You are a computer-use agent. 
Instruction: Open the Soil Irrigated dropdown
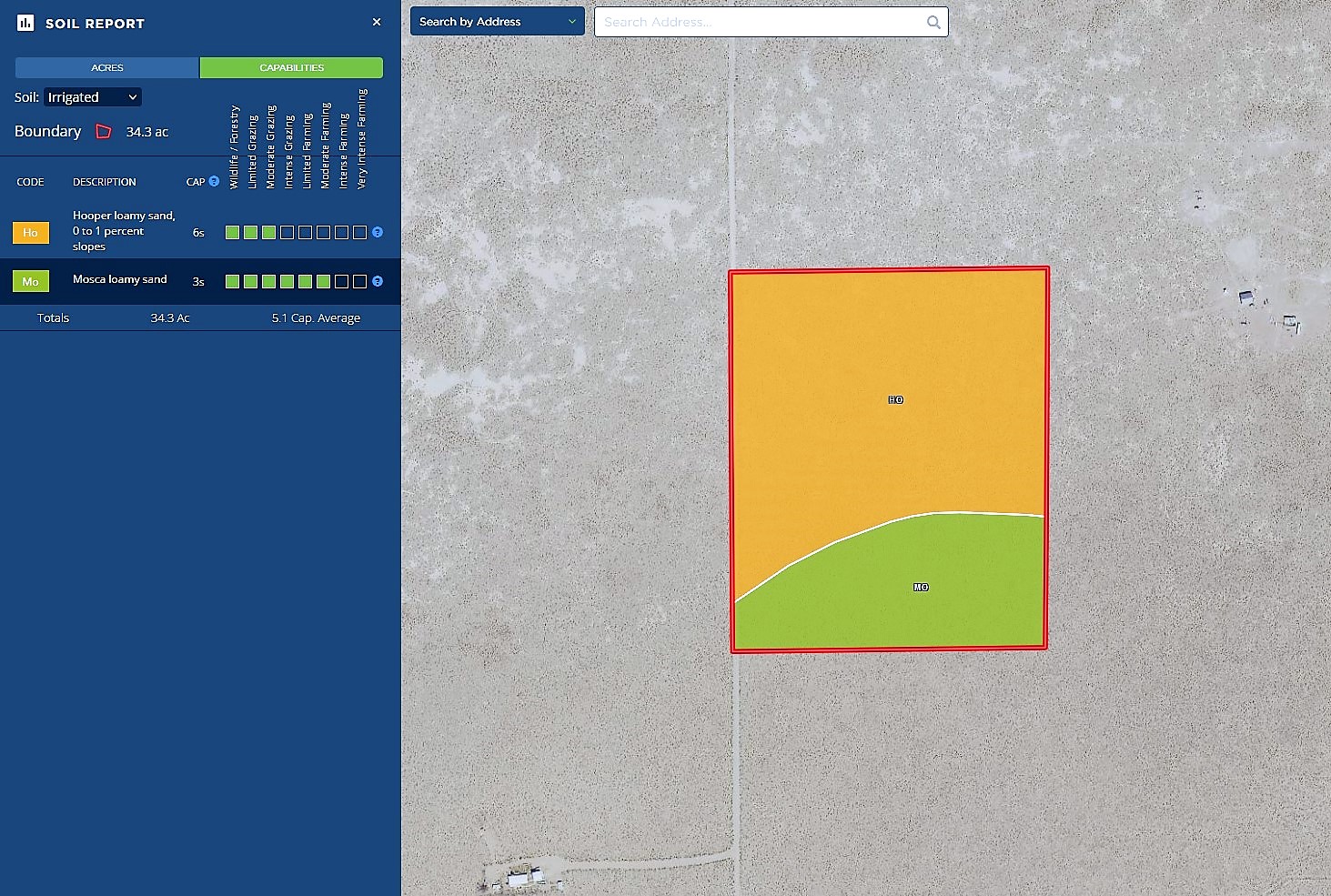pos(93,97)
